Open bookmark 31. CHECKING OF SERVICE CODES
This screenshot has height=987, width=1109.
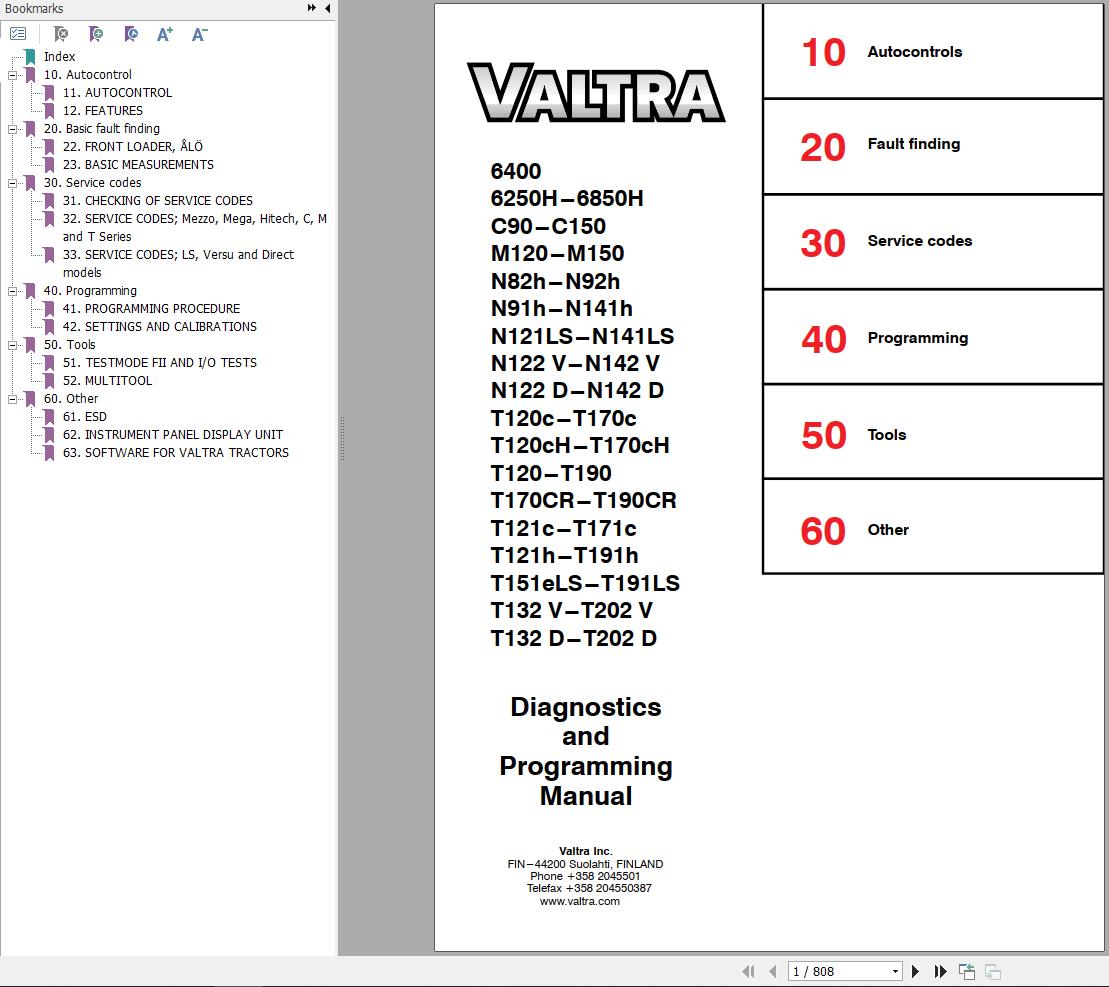point(158,201)
